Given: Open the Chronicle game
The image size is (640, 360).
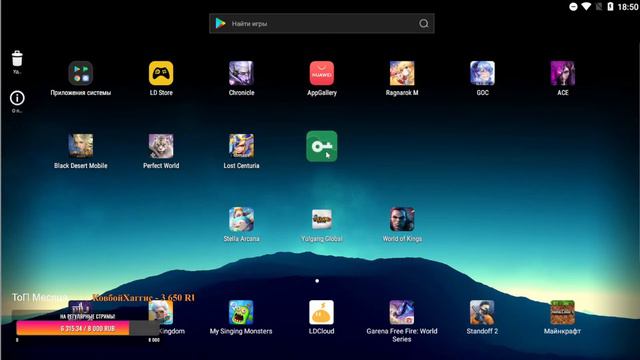Looking at the screenshot, I should [241, 73].
